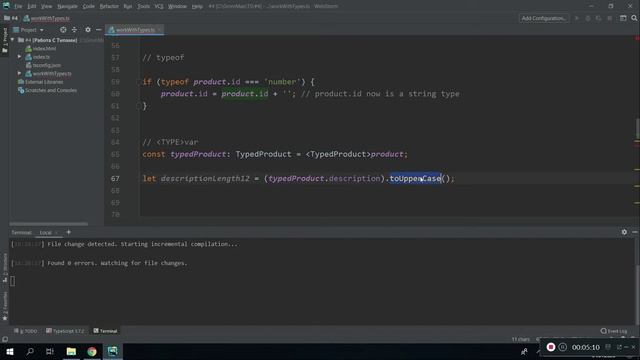
Task: Click Add Configuration button
Action: (x=544, y=18)
